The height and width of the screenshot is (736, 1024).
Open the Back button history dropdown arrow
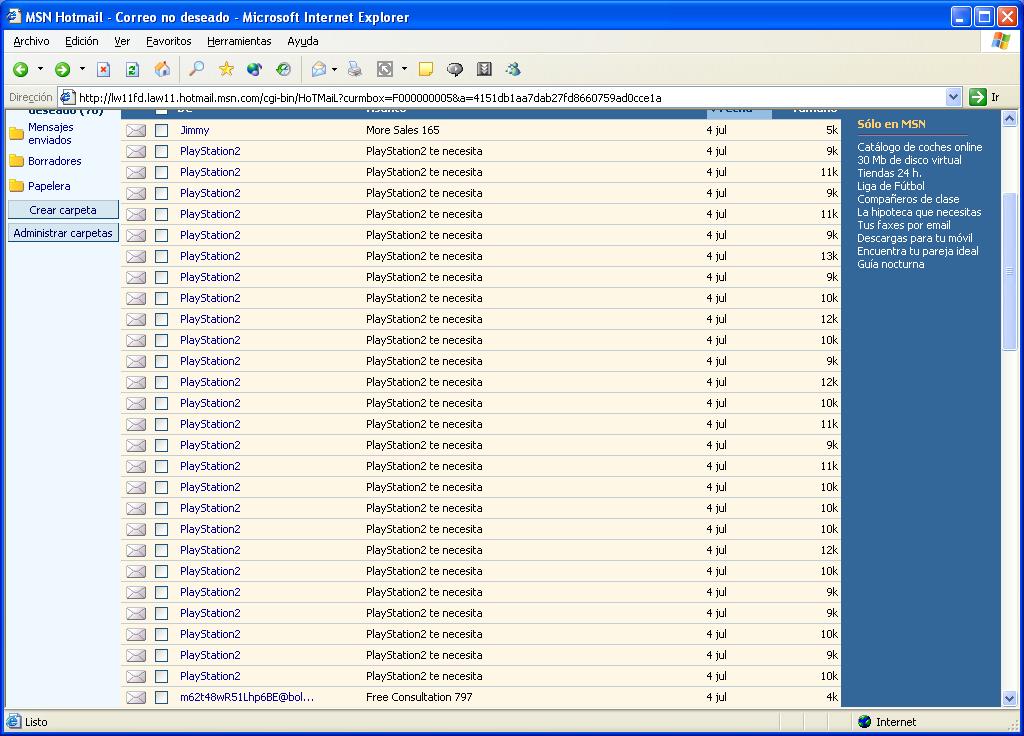click(40, 69)
